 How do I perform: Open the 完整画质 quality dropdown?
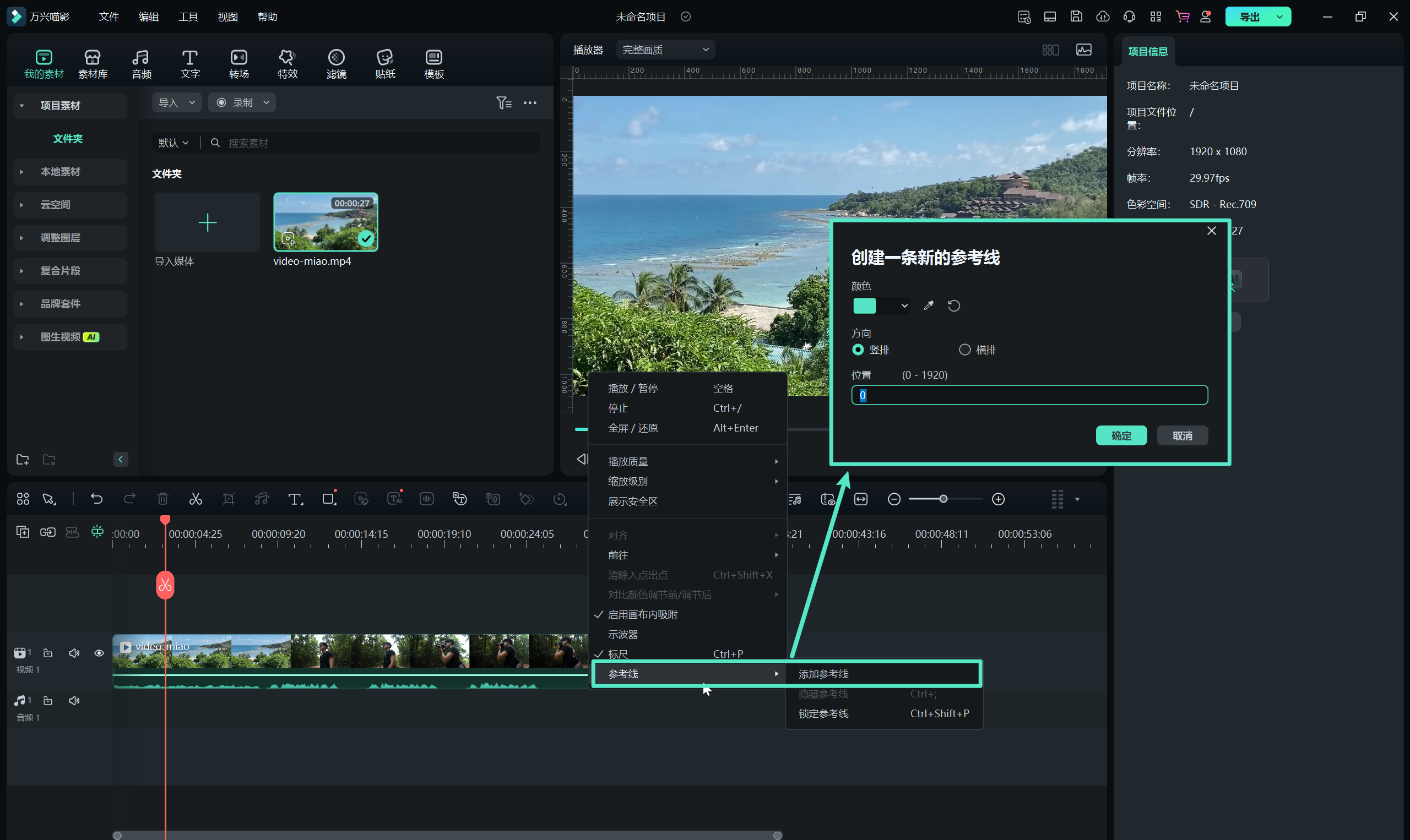coord(665,50)
